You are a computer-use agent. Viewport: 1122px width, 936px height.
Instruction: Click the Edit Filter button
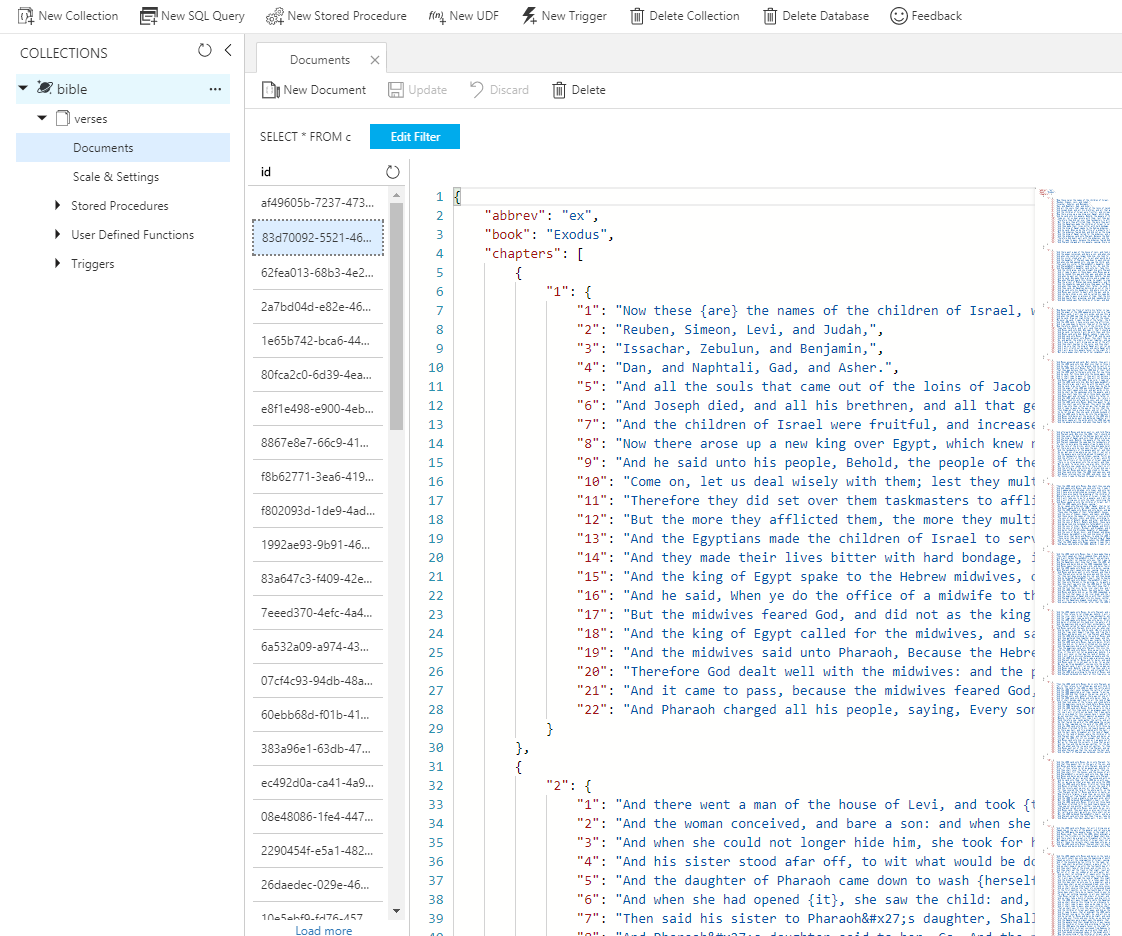(x=414, y=137)
